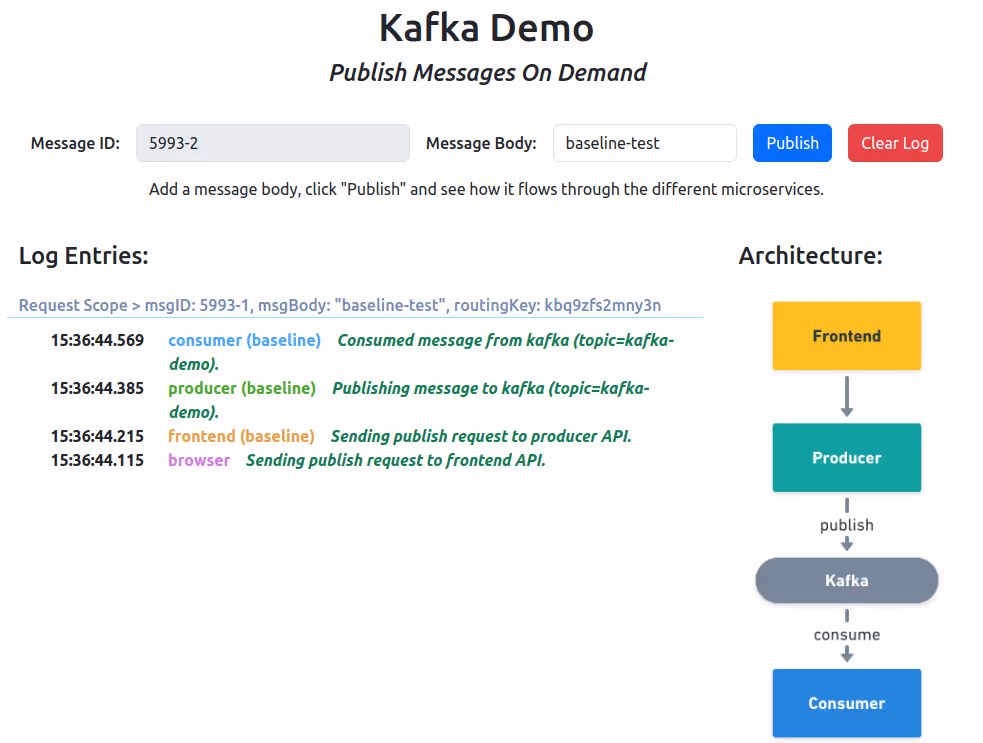Click the timestamp 15:36:44.385
The height and width of the screenshot is (743, 983).
tap(97, 388)
